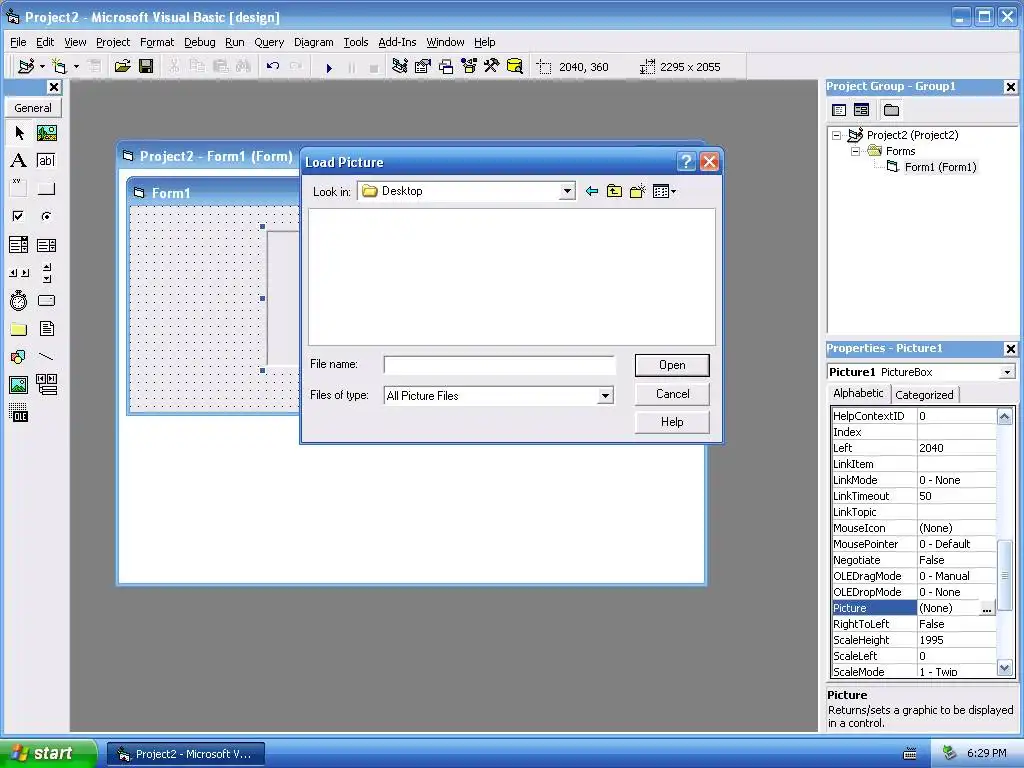Image resolution: width=1024 pixels, height=768 pixels.
Task: Go back in Load Picture dialog
Action: (x=592, y=191)
